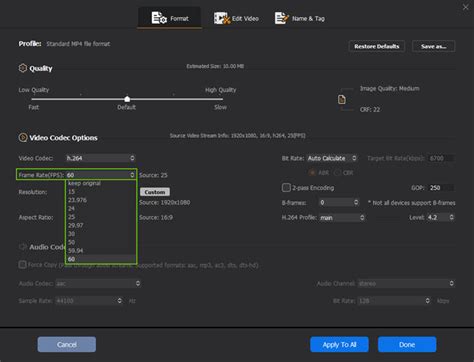Open the Level 4.2 dropdown
474x362 pixels.
pos(441,217)
